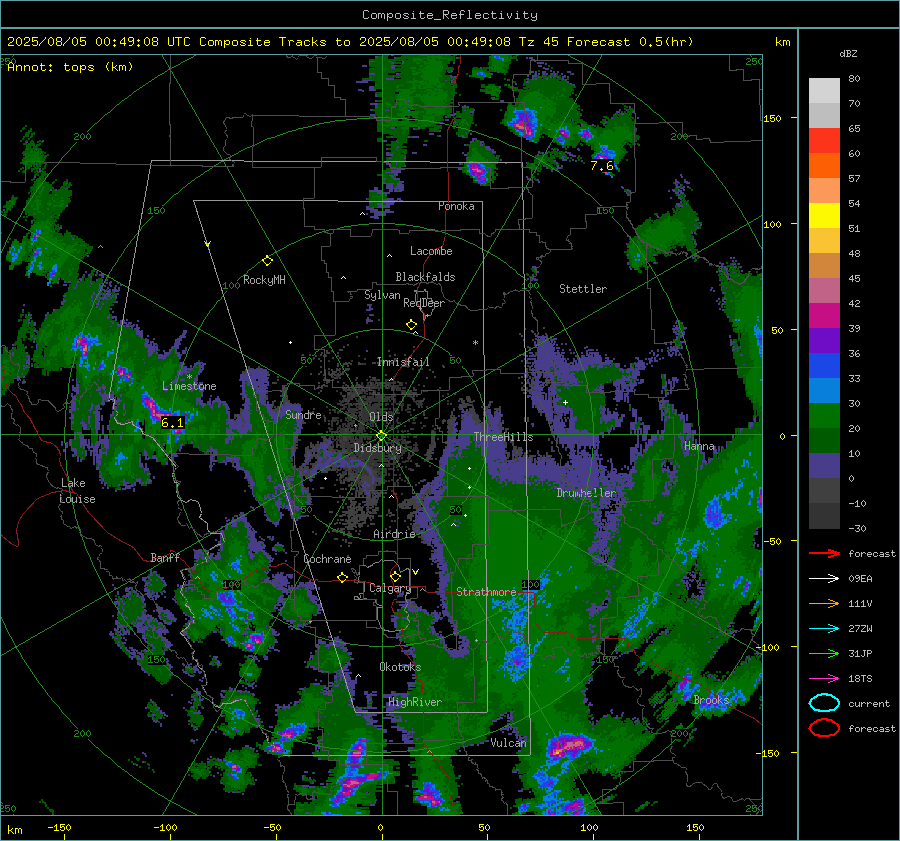
Task: Click the Banff town label
Action: (165, 557)
